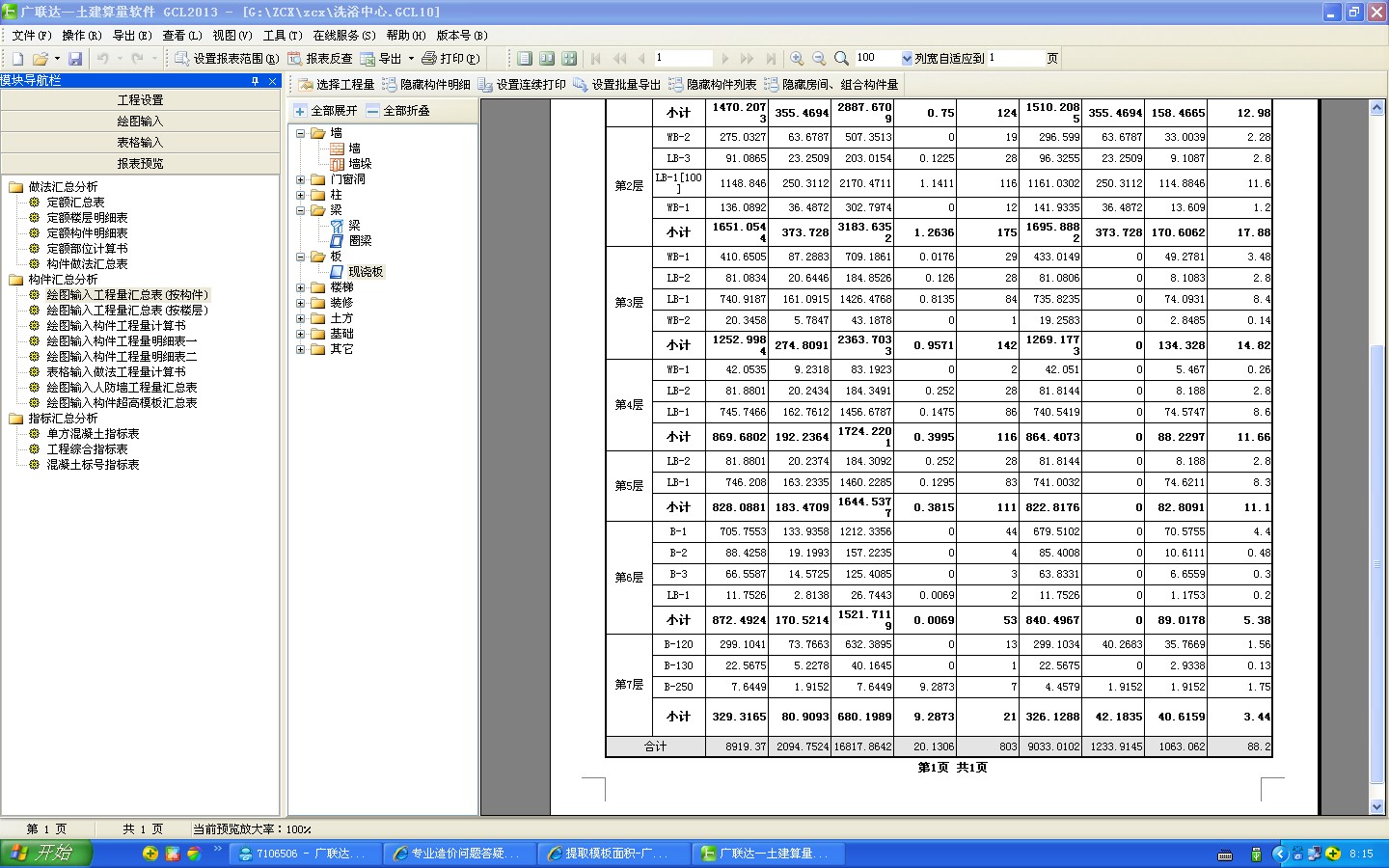Expand the 楼梯 tree node
1389x868 pixels.
(301, 287)
